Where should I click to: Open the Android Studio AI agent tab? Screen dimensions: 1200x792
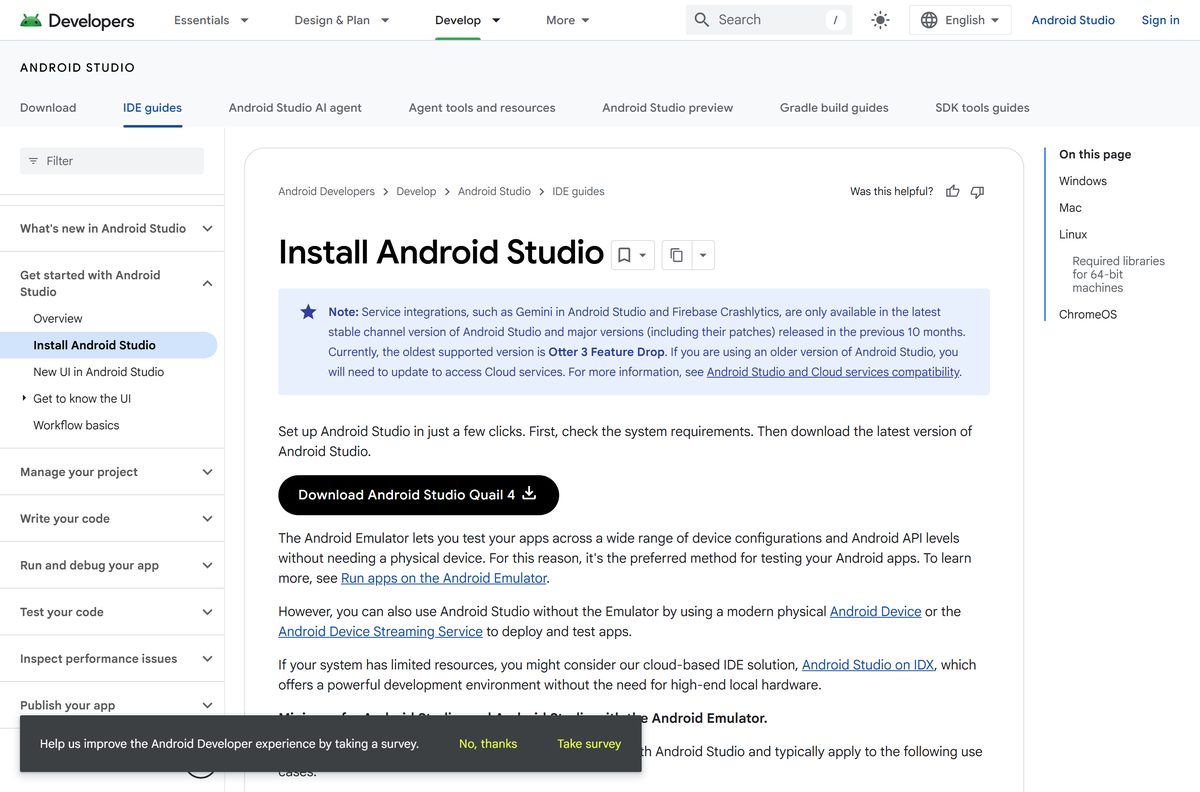(x=295, y=107)
